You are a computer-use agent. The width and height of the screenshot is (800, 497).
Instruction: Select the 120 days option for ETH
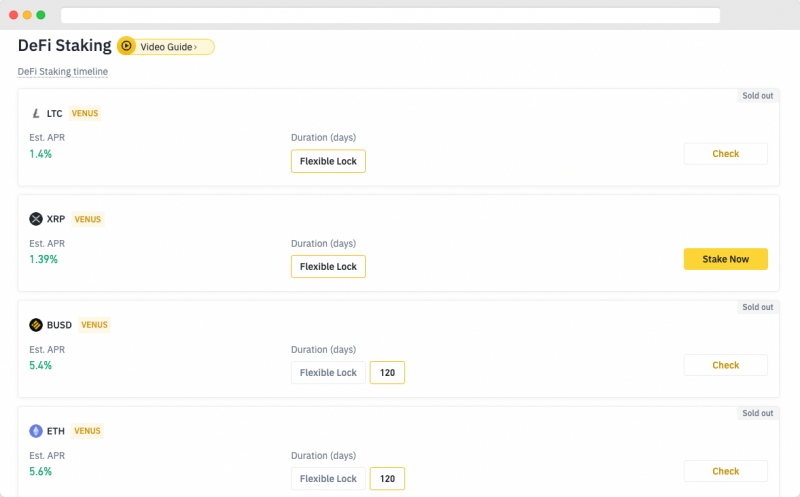tap(387, 479)
